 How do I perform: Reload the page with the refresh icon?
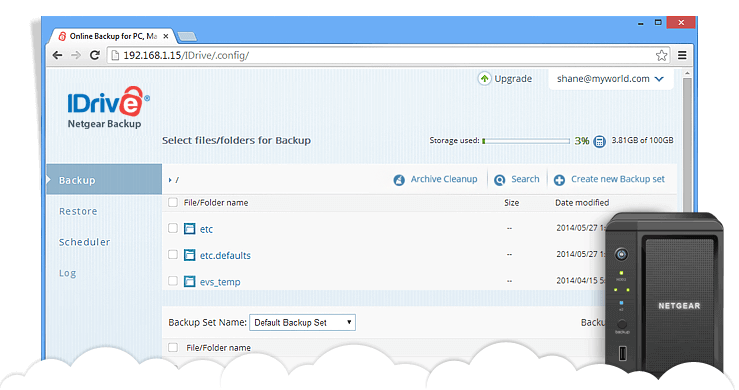pos(95,55)
